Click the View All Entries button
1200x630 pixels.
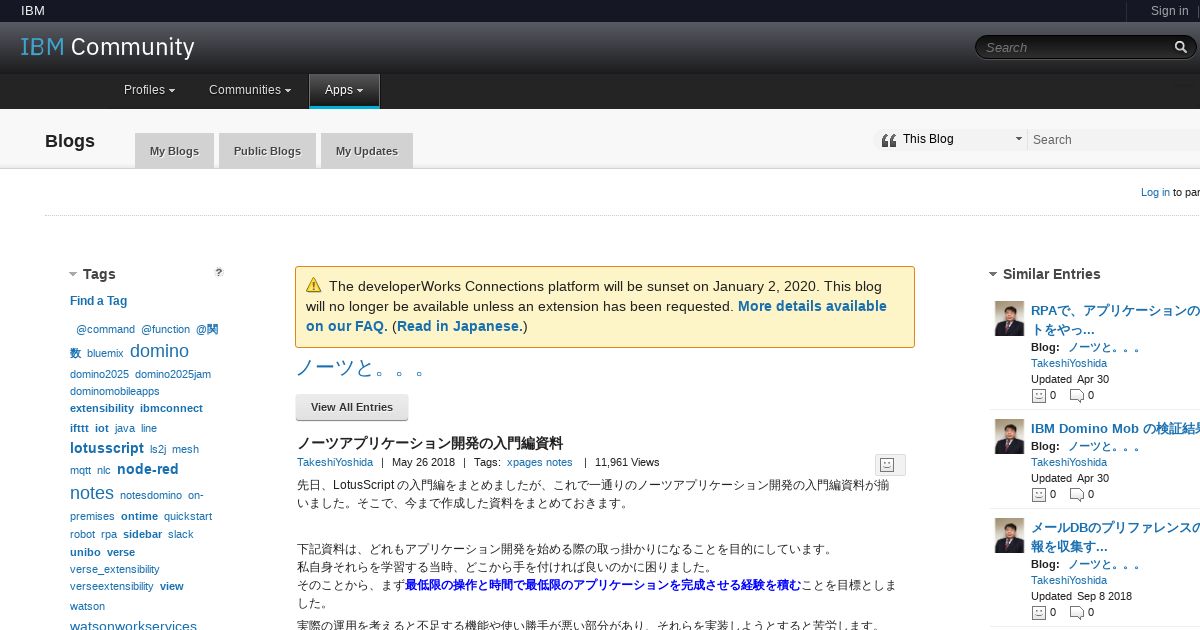[352, 407]
